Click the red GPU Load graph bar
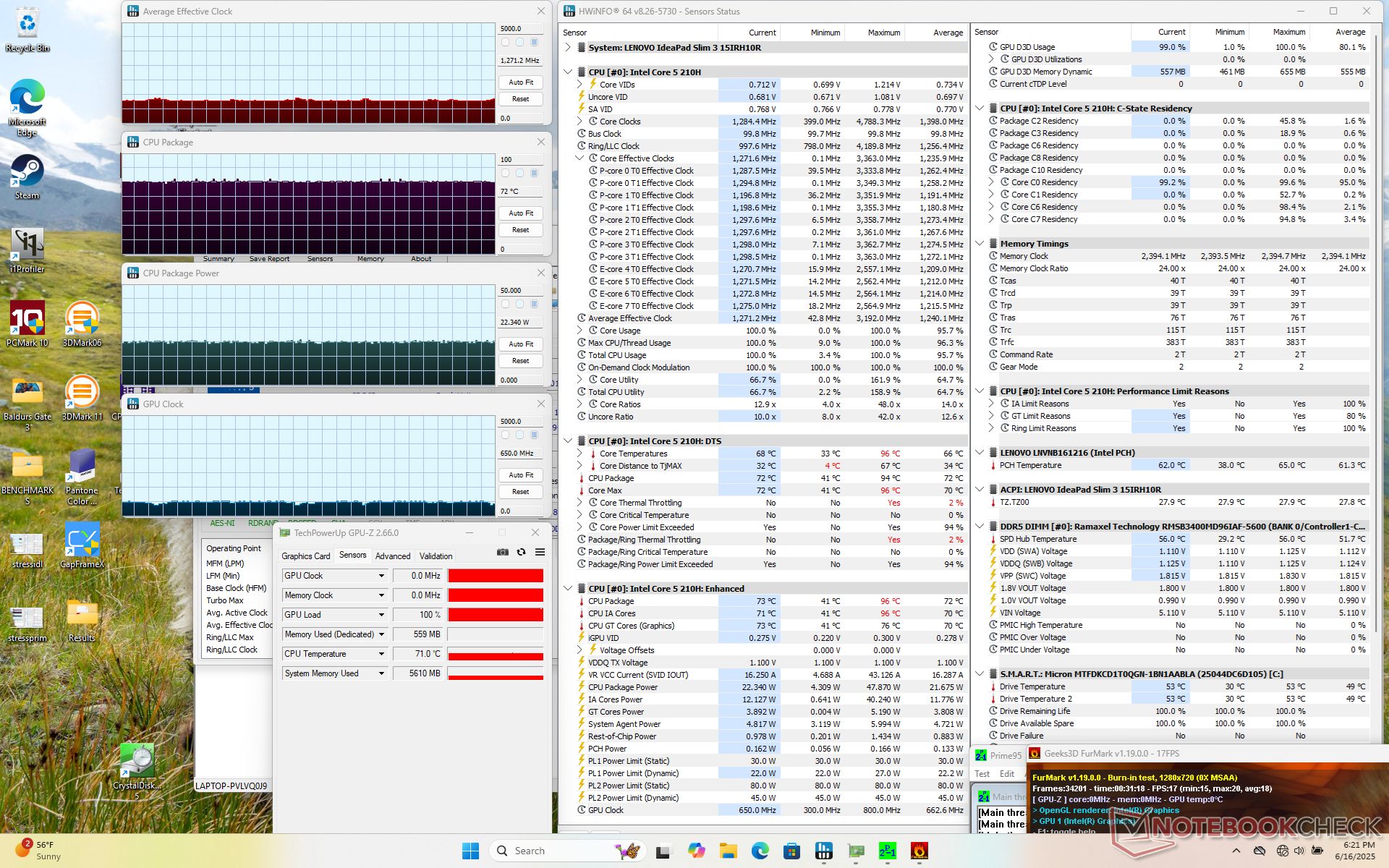Screen dimensions: 1389x868 (496, 615)
